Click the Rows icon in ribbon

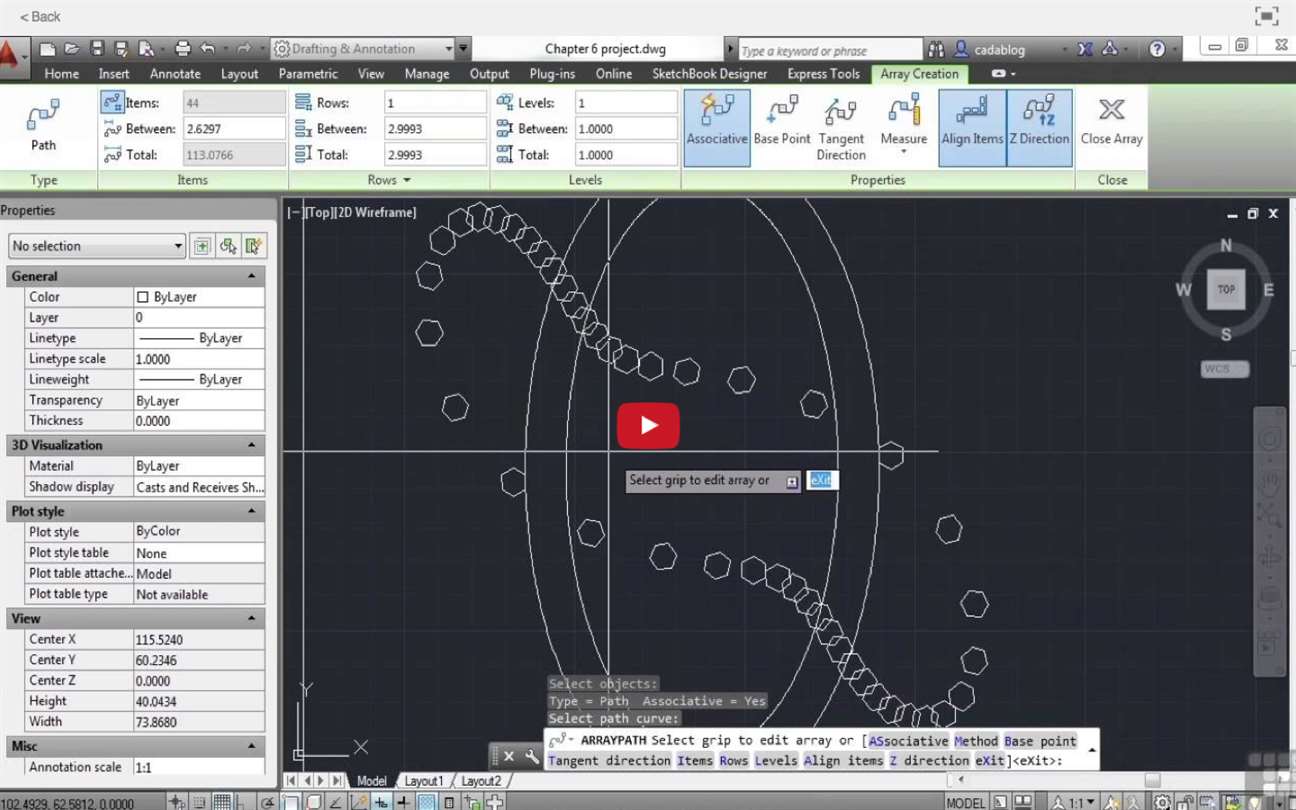303,102
